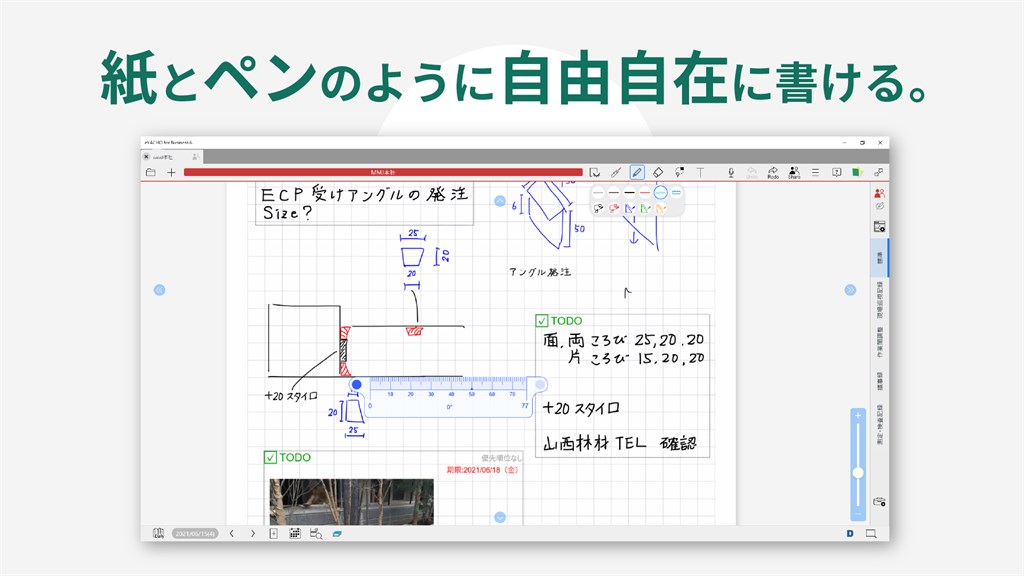Screen dimensions: 1024x576
Task: Click the link icon in right sidebar
Action: click(880, 206)
